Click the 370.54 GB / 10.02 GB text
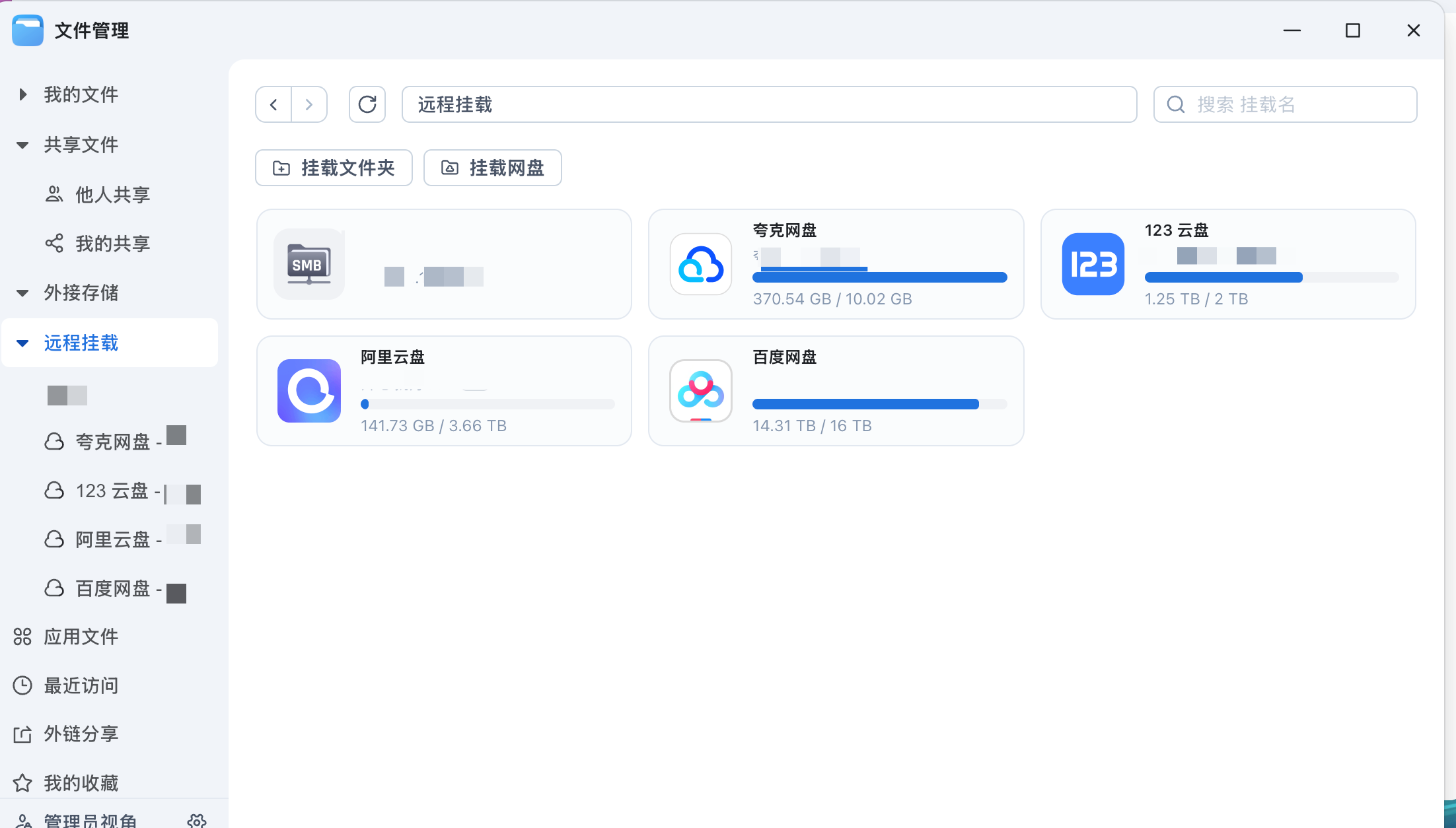 pyautogui.click(x=832, y=299)
